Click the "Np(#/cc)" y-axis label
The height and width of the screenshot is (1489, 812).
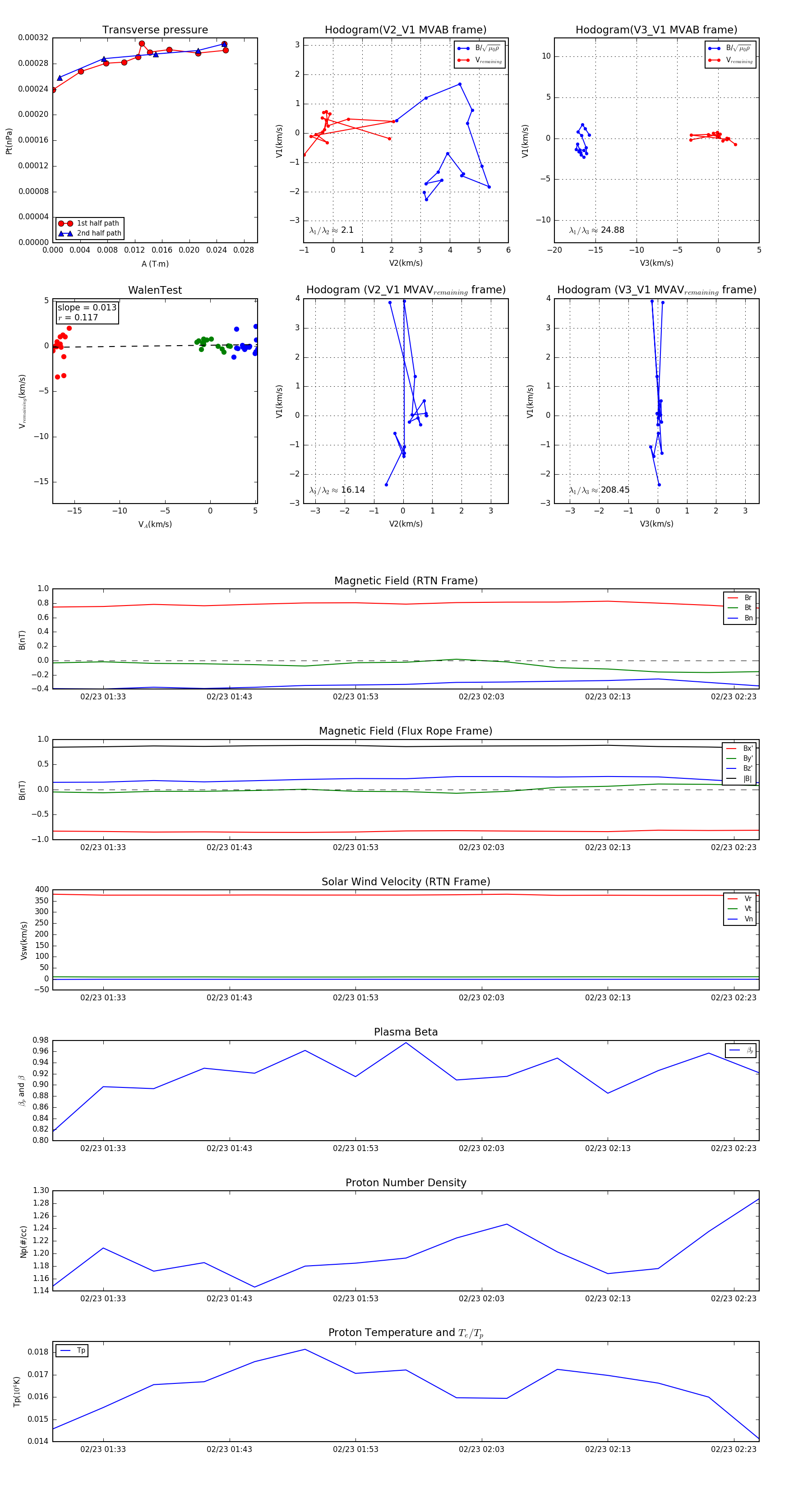[x=24, y=1242]
